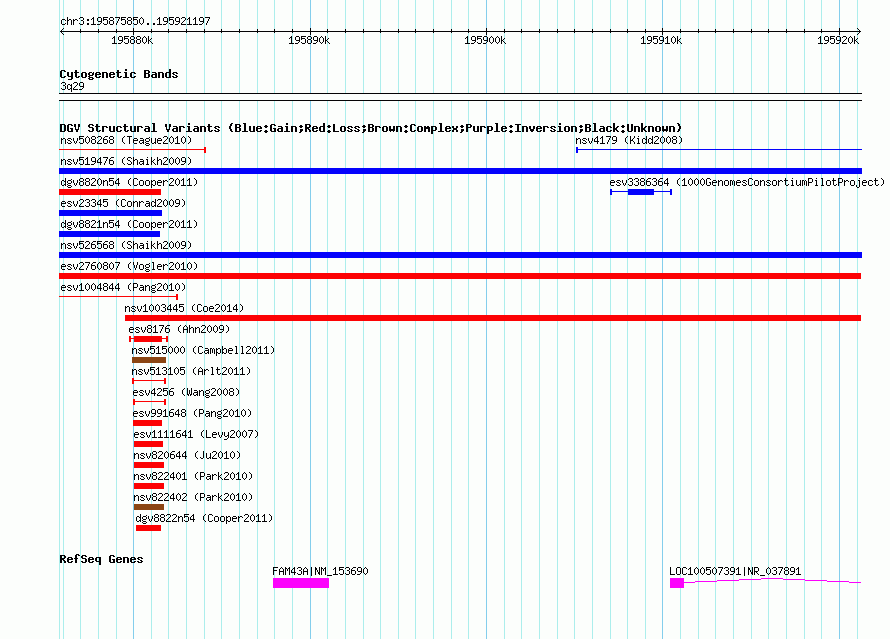Image resolution: width=890 pixels, height=639 pixels.
Task: Click the nsv820644 (Ju2010) label
Action: 187,455
